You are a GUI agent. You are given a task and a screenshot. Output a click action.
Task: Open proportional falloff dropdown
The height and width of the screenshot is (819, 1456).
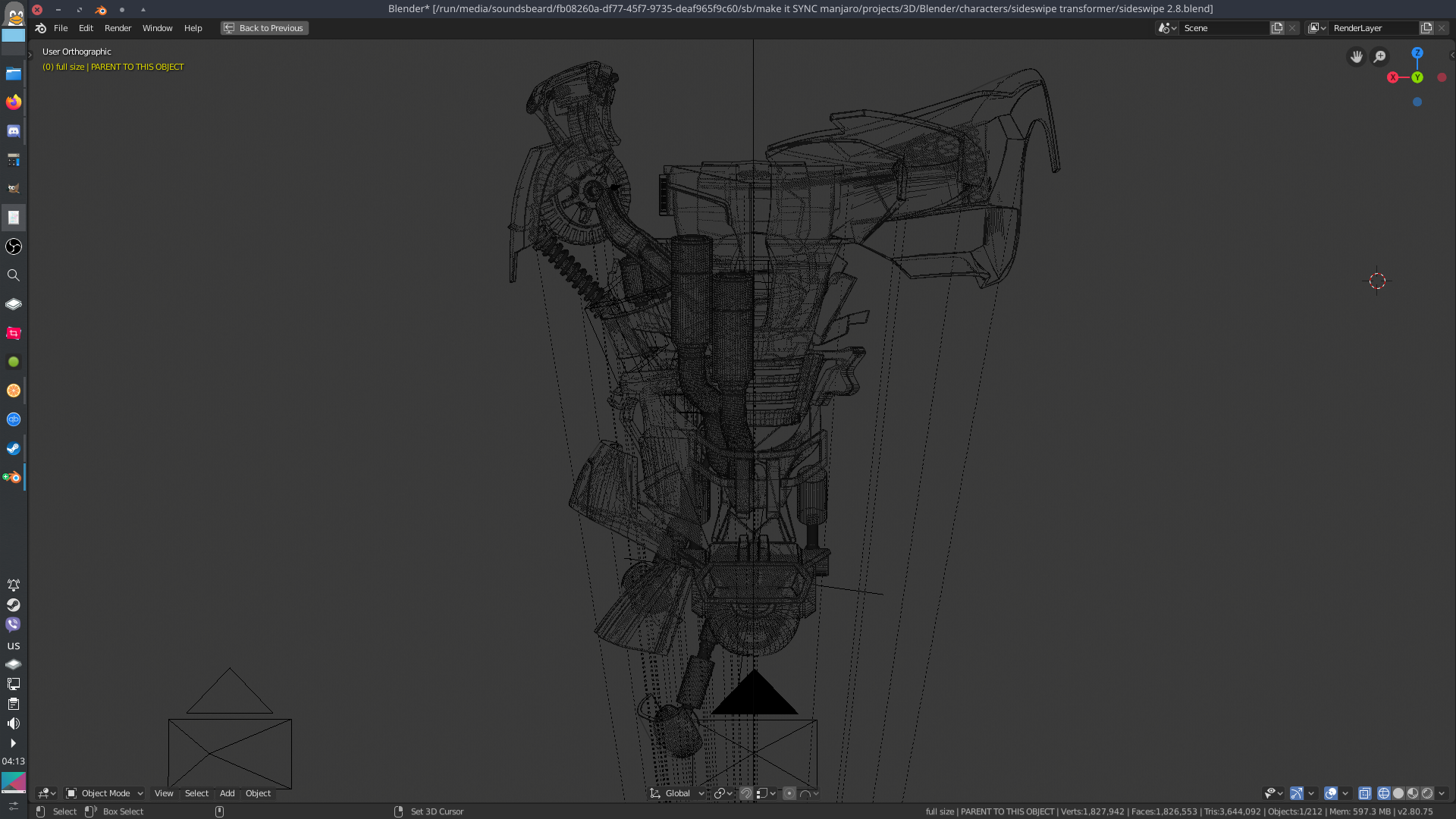pyautogui.click(x=809, y=793)
